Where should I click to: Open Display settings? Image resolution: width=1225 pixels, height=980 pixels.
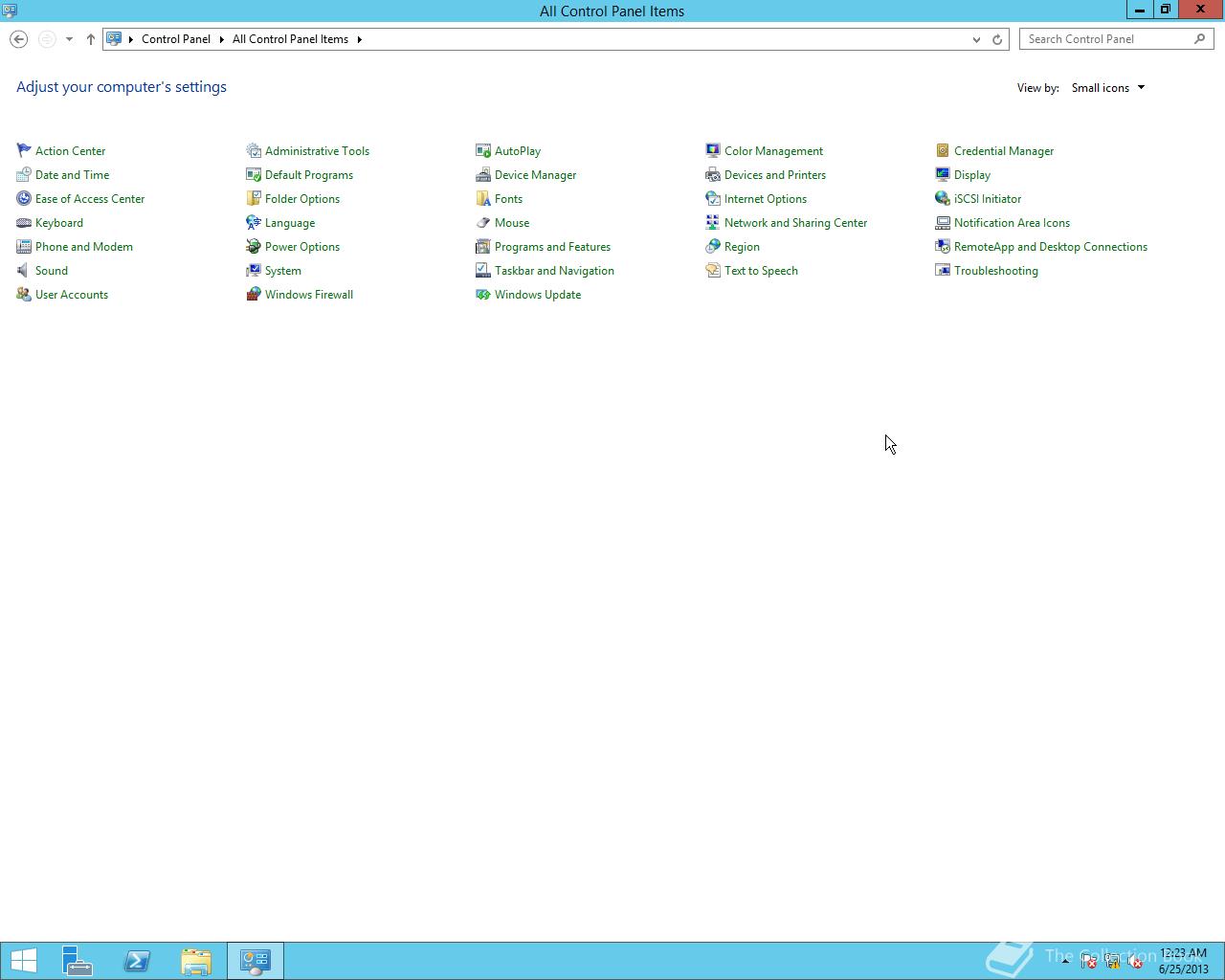971,174
